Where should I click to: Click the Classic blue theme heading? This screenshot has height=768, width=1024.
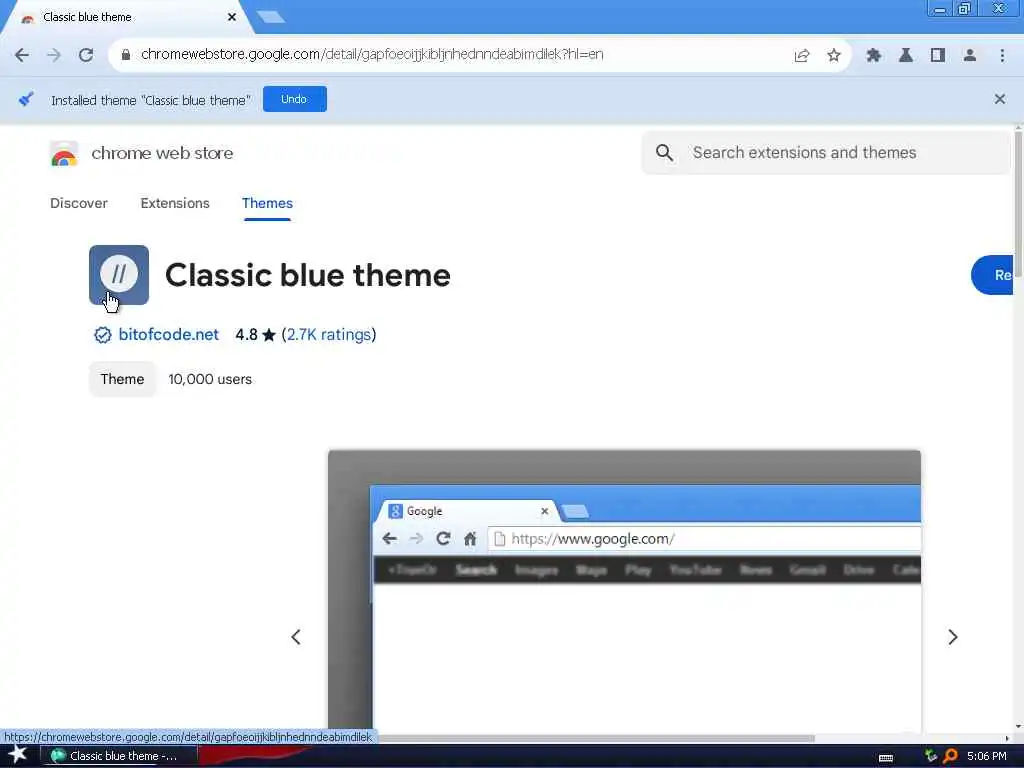(308, 275)
